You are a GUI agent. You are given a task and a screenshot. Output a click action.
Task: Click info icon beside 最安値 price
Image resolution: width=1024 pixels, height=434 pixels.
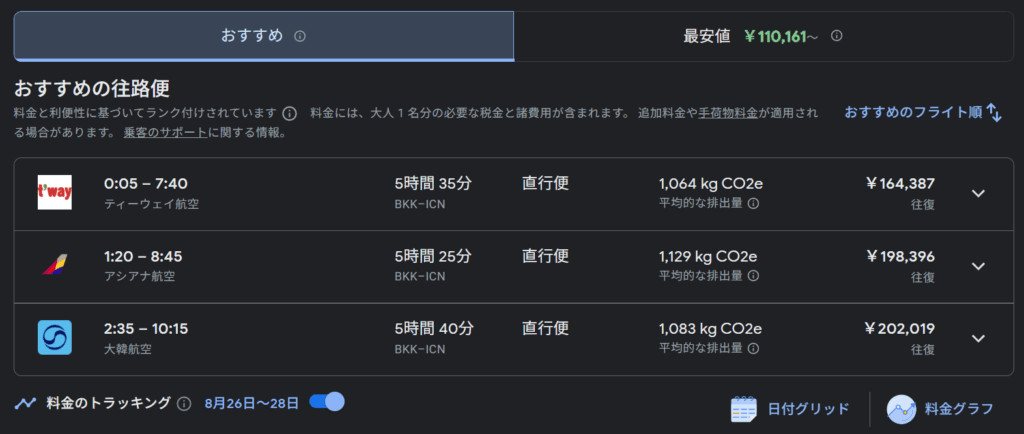[837, 36]
